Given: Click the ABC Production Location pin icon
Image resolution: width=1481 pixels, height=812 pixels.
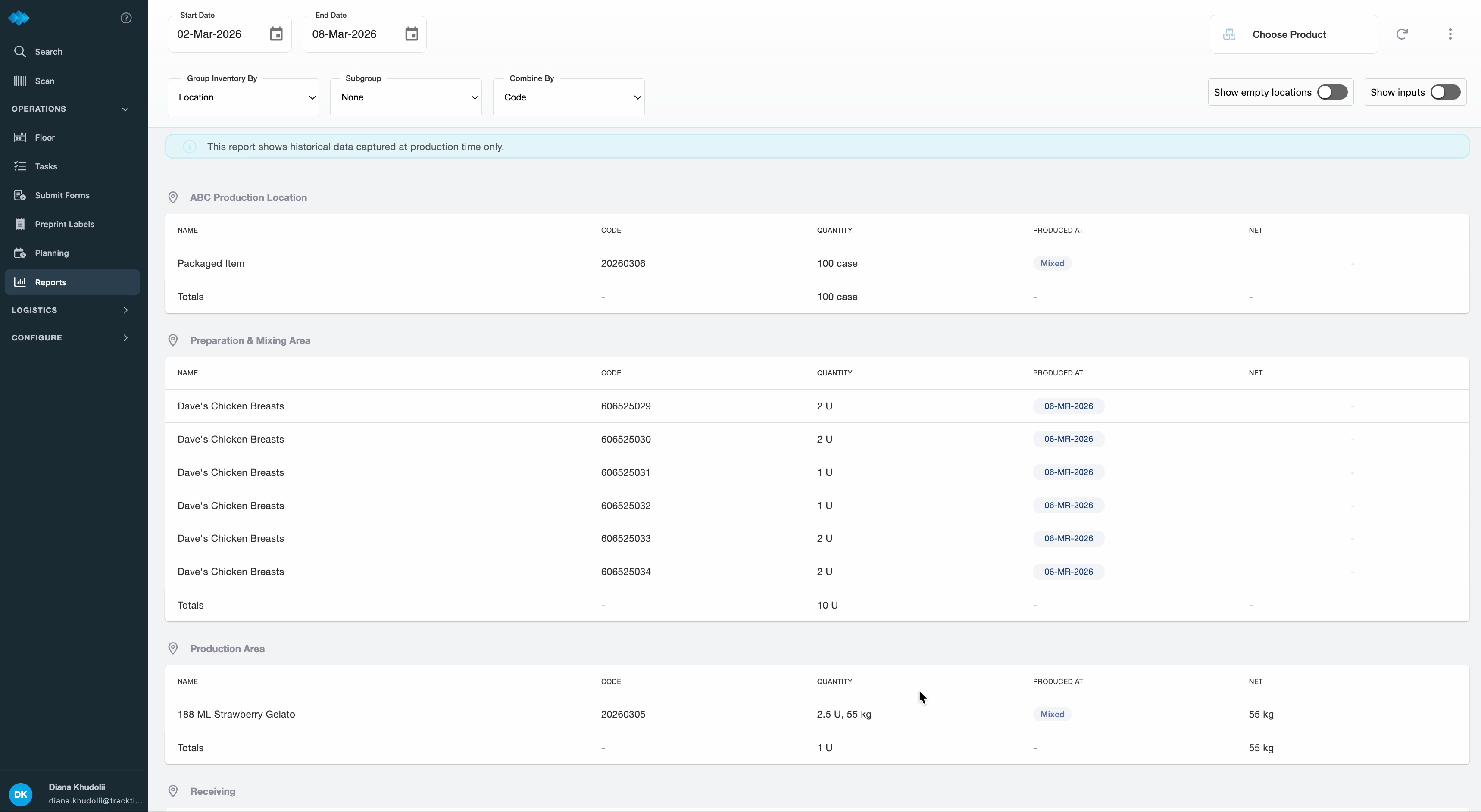Looking at the screenshot, I should (x=172, y=197).
